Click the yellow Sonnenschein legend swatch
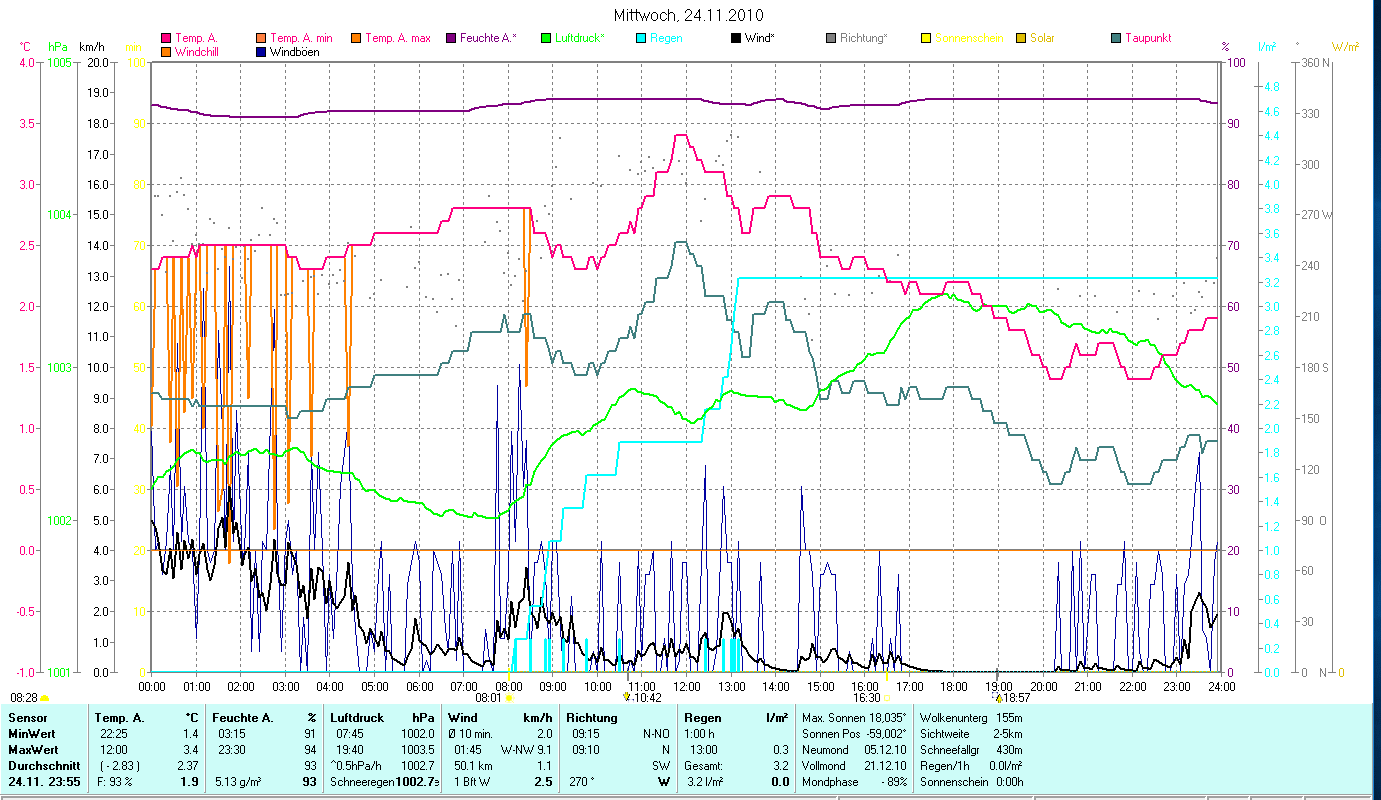The image size is (1381, 800). pos(926,38)
